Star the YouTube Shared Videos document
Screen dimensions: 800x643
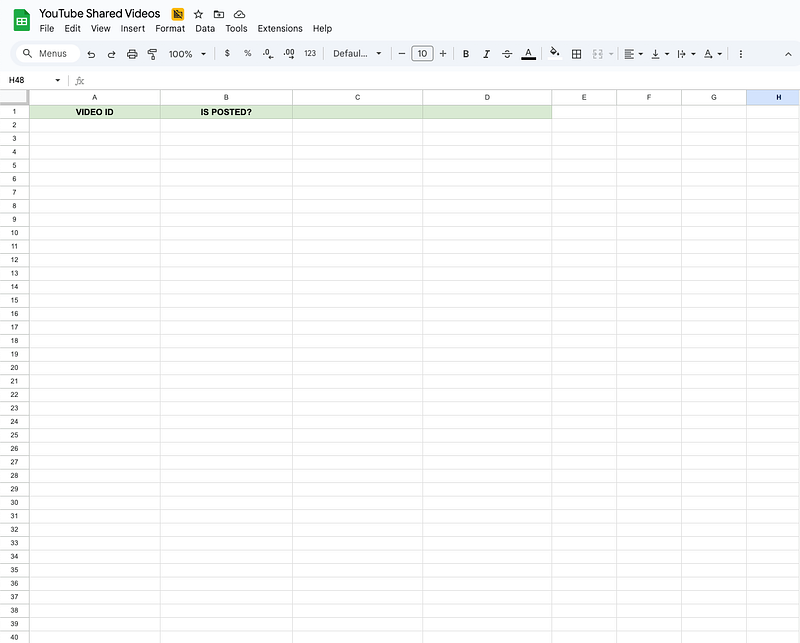(x=198, y=14)
